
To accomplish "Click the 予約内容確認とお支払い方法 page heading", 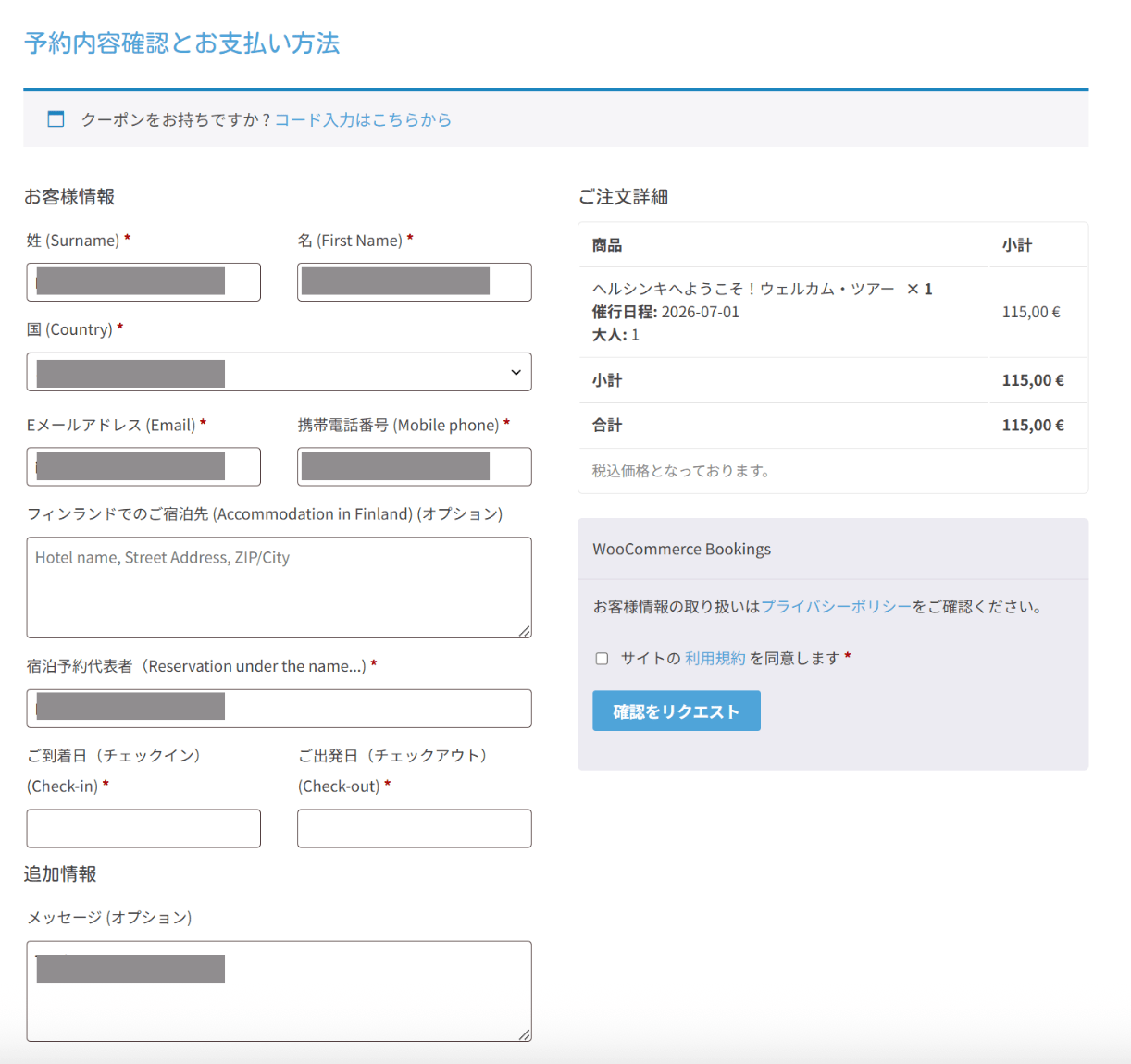I will pos(182,43).
